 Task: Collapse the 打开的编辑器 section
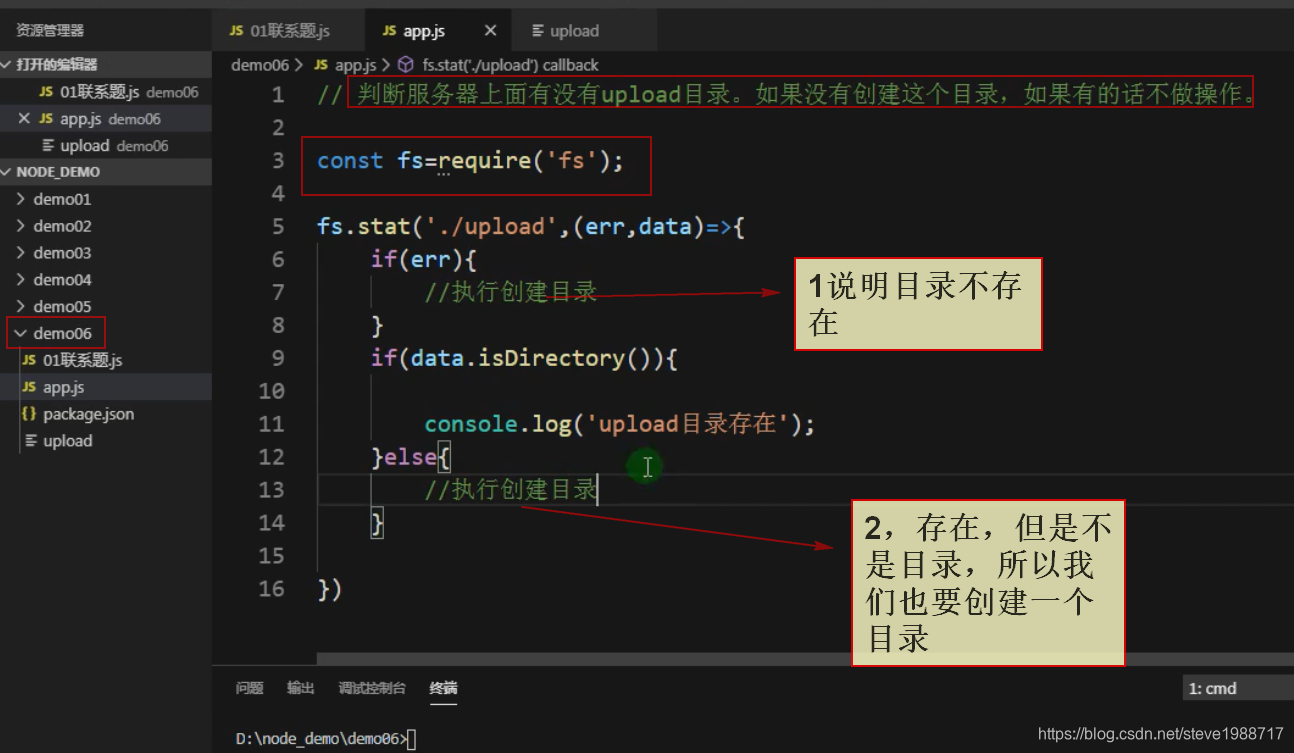[106, 64]
